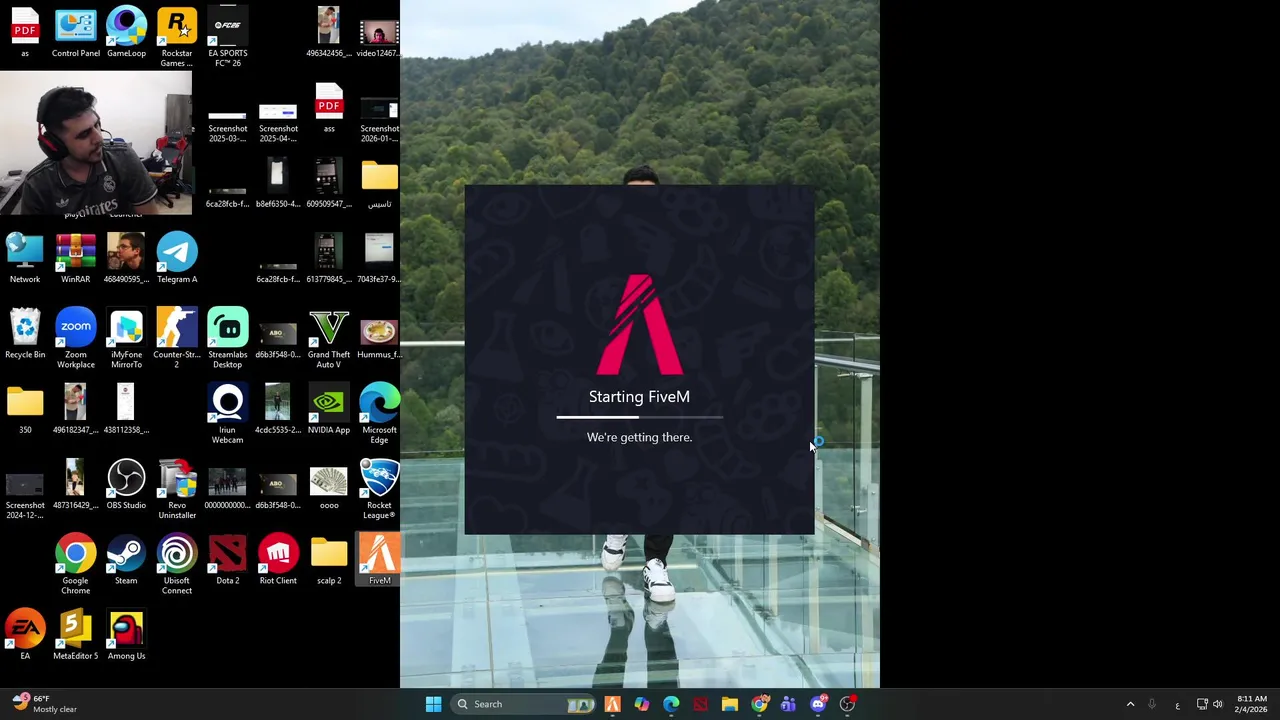Launch Dota 2 desktop shortcut
1280x720 pixels.
click(228, 559)
